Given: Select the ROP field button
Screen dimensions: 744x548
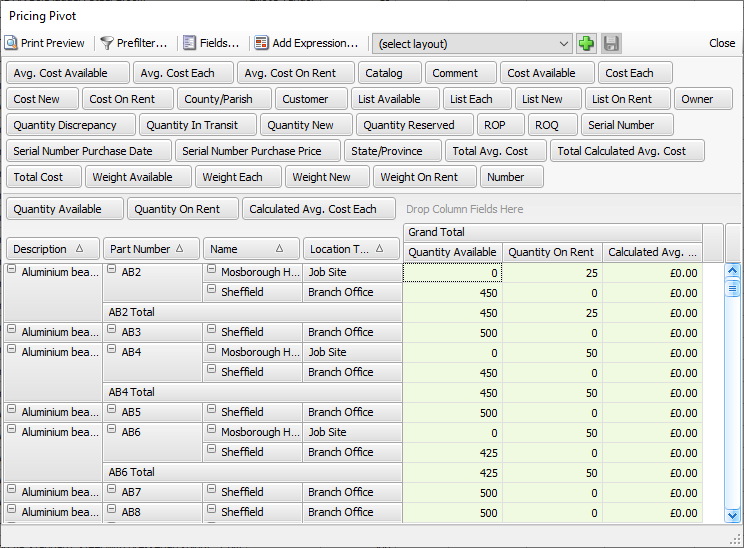Looking at the screenshot, I should click(501, 125).
